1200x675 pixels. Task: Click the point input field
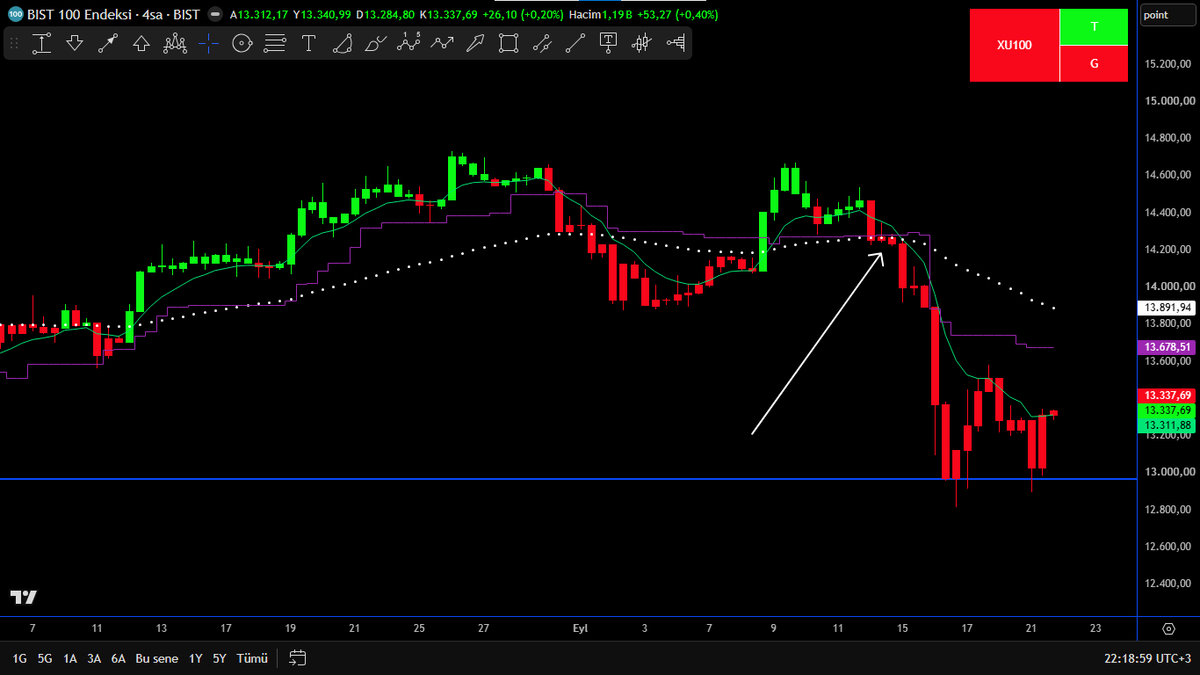click(1166, 15)
